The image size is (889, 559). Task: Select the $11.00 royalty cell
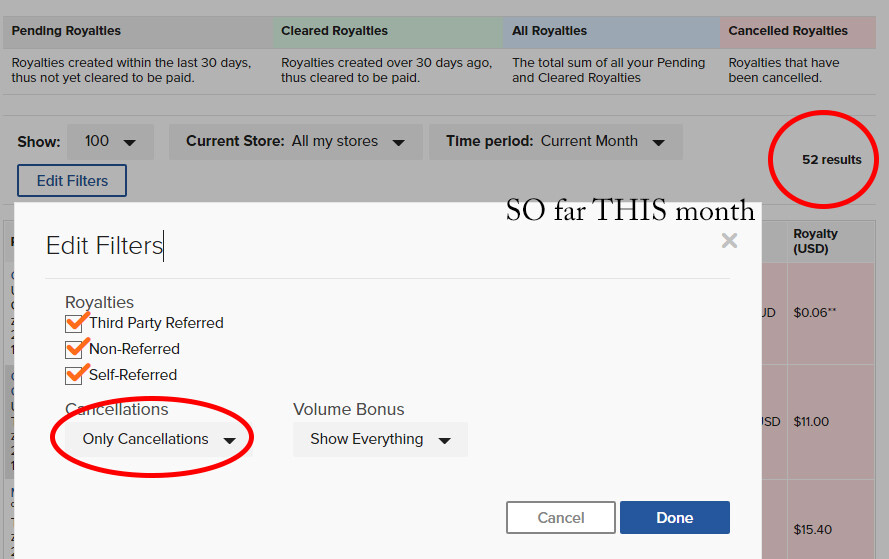coord(811,422)
